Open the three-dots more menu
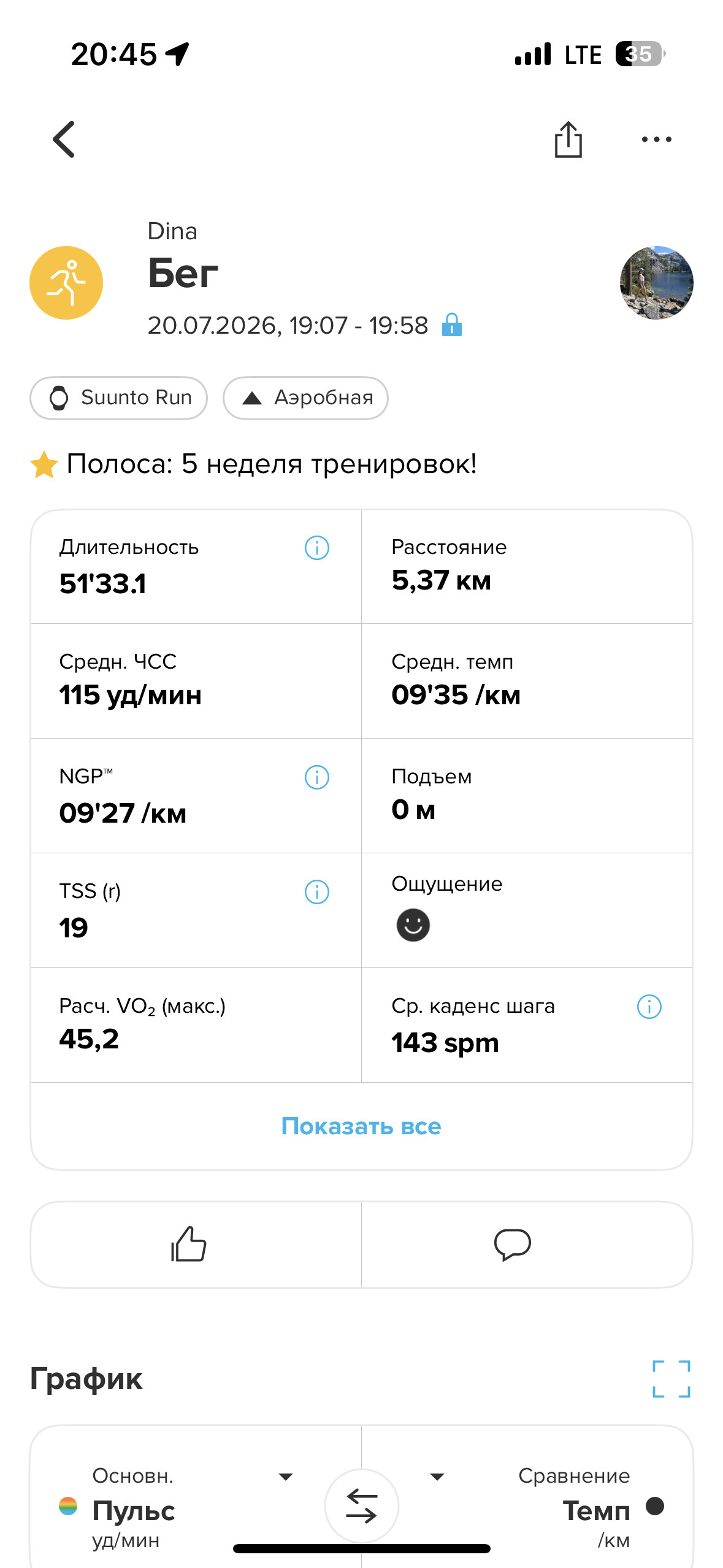Image resolution: width=723 pixels, height=1568 pixels. tap(656, 139)
